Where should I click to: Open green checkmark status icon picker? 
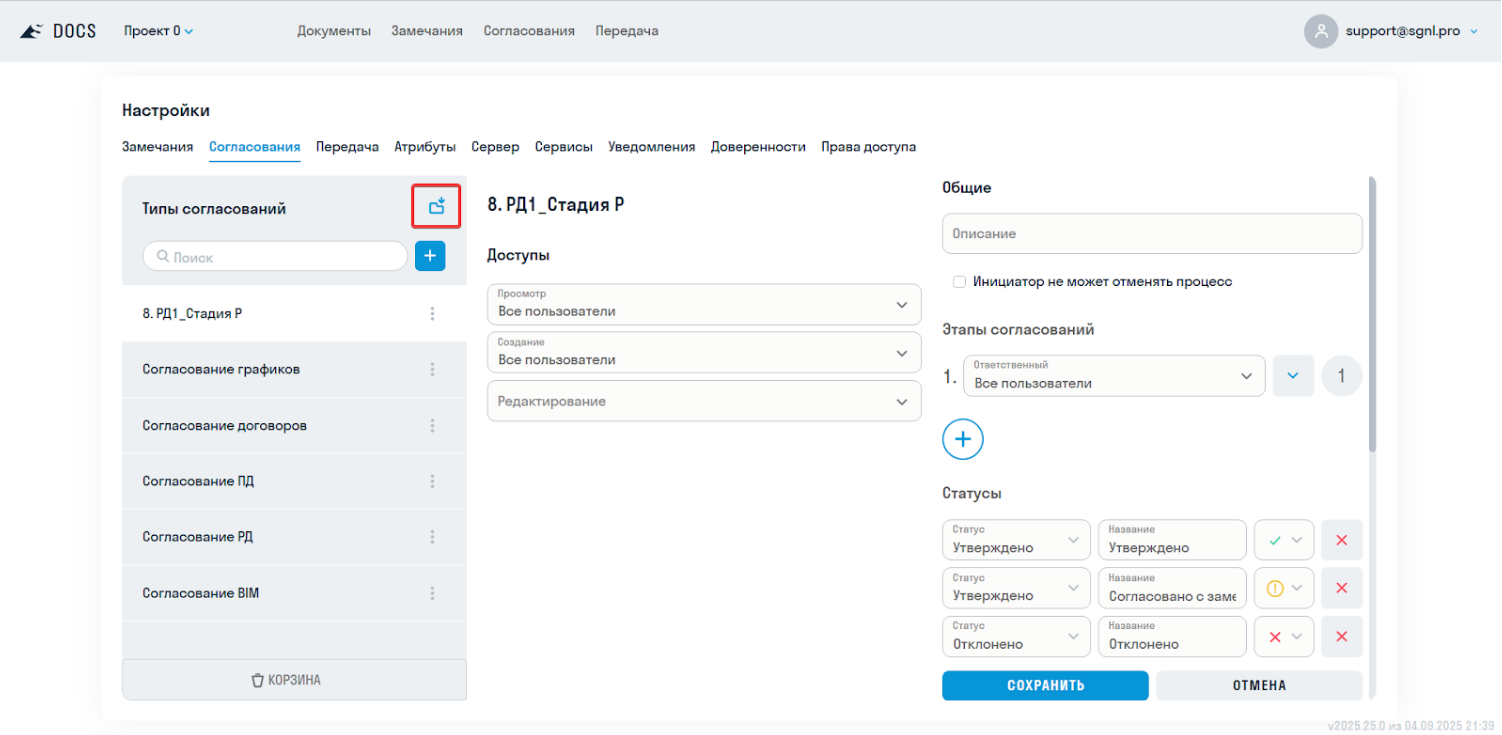pyautogui.click(x=1284, y=540)
